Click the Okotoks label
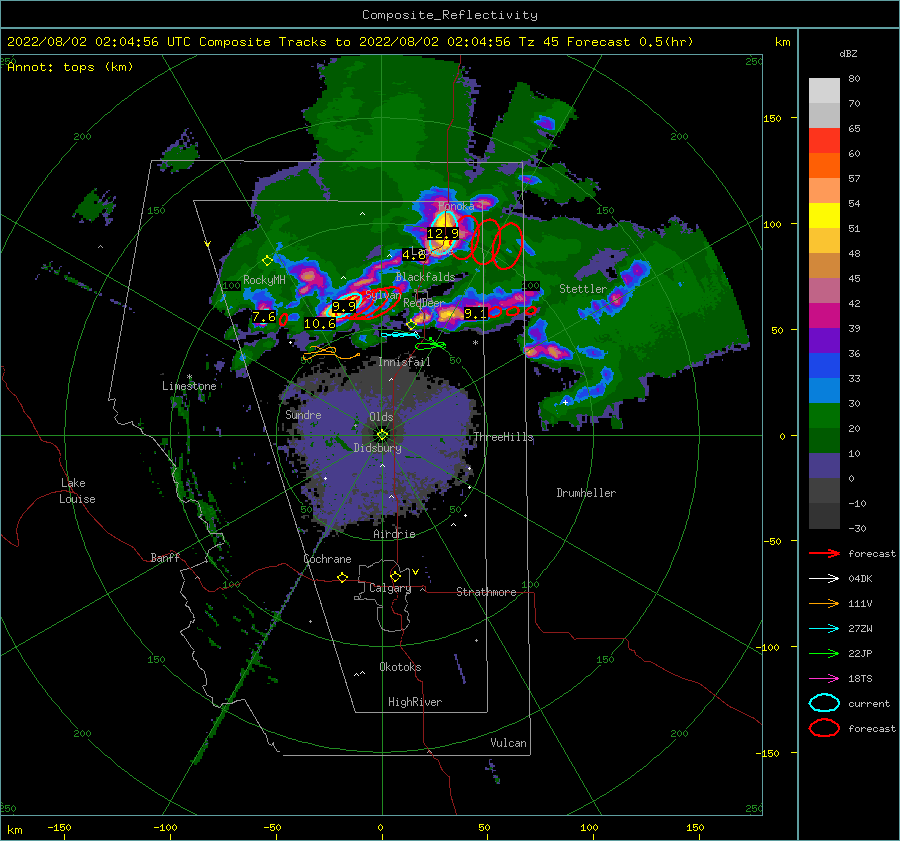Viewport: 900px width, 841px height. click(x=401, y=666)
